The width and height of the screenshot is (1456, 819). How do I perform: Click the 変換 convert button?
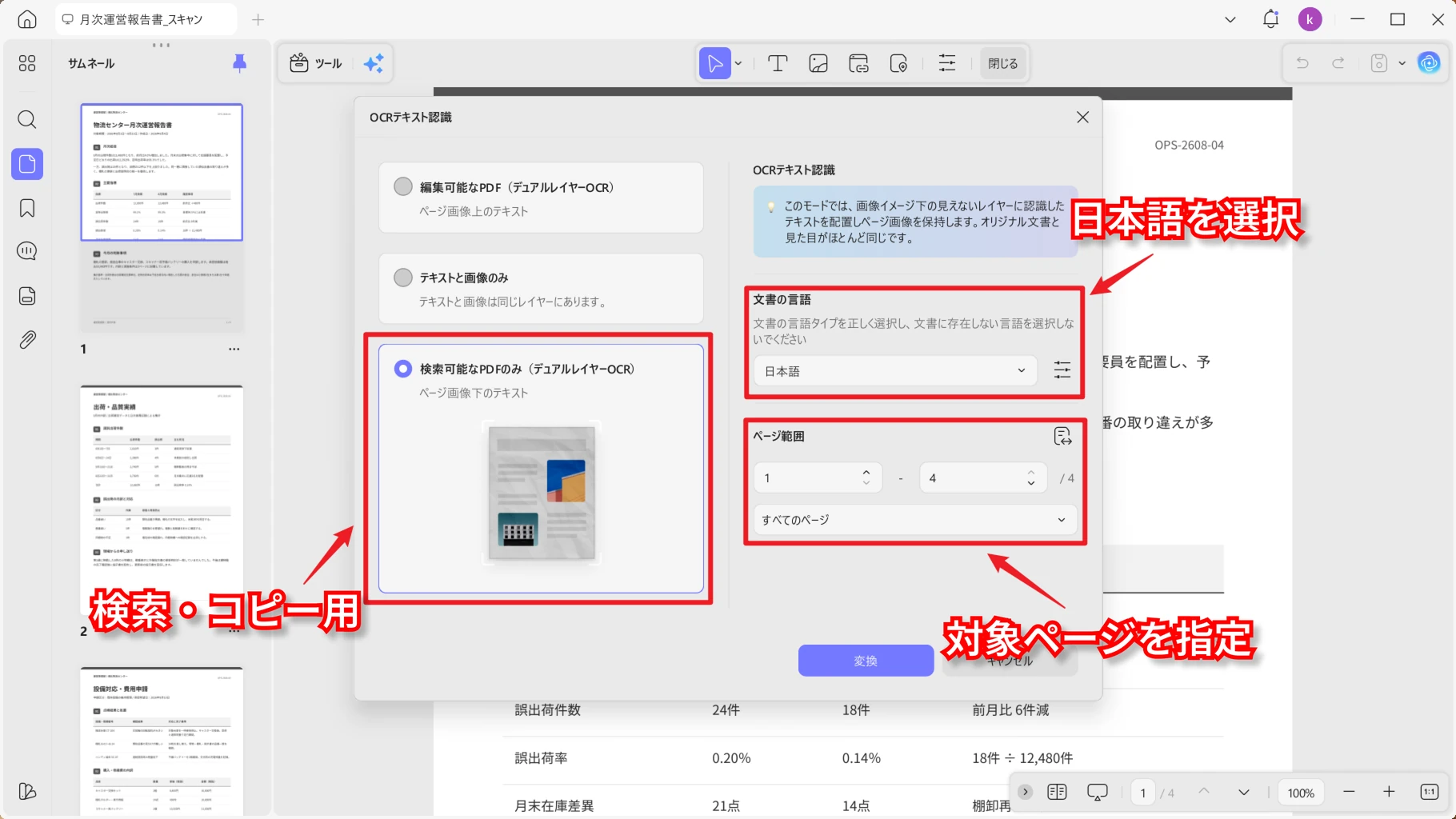(x=866, y=661)
